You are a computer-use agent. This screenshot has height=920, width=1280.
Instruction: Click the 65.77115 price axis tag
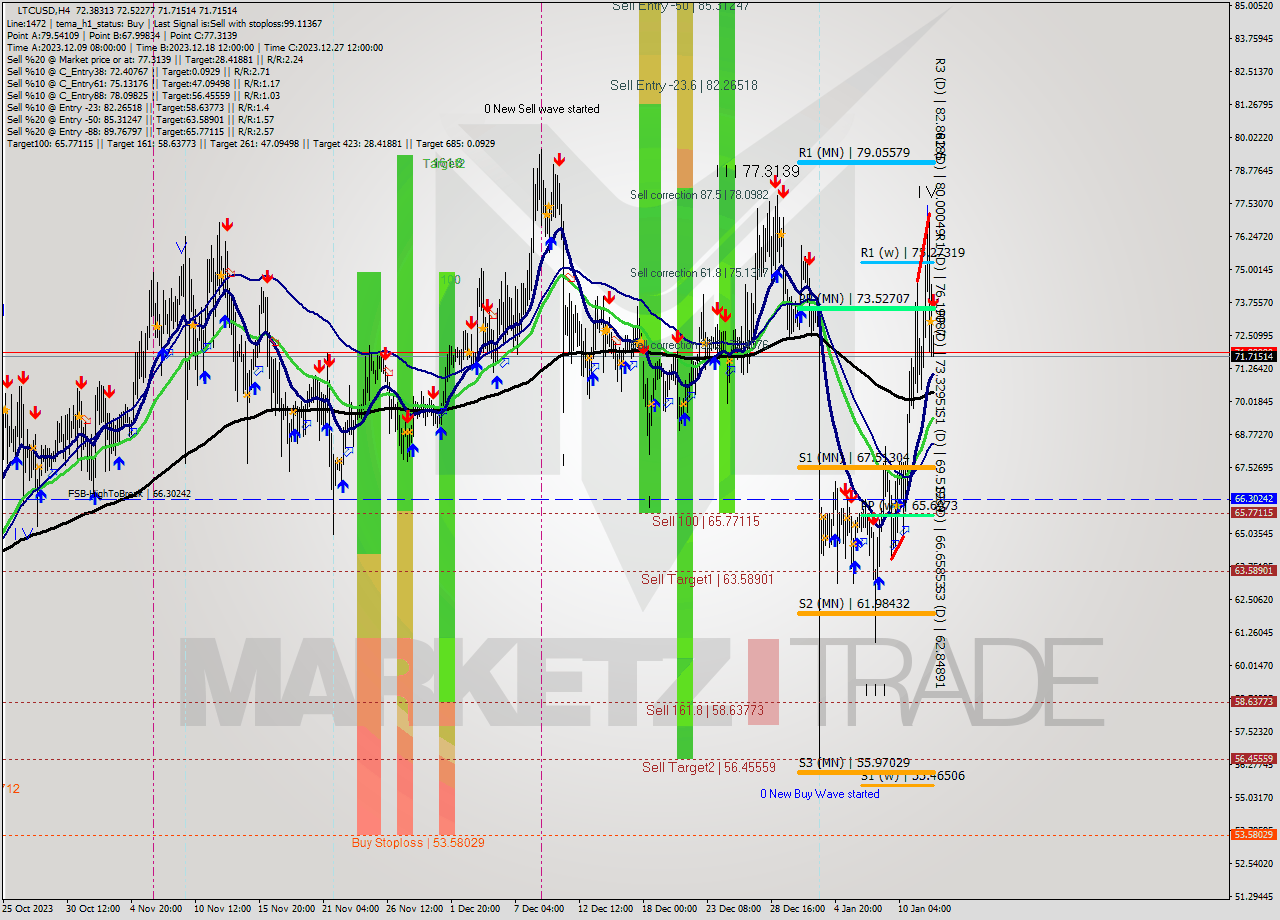[x=1253, y=512]
